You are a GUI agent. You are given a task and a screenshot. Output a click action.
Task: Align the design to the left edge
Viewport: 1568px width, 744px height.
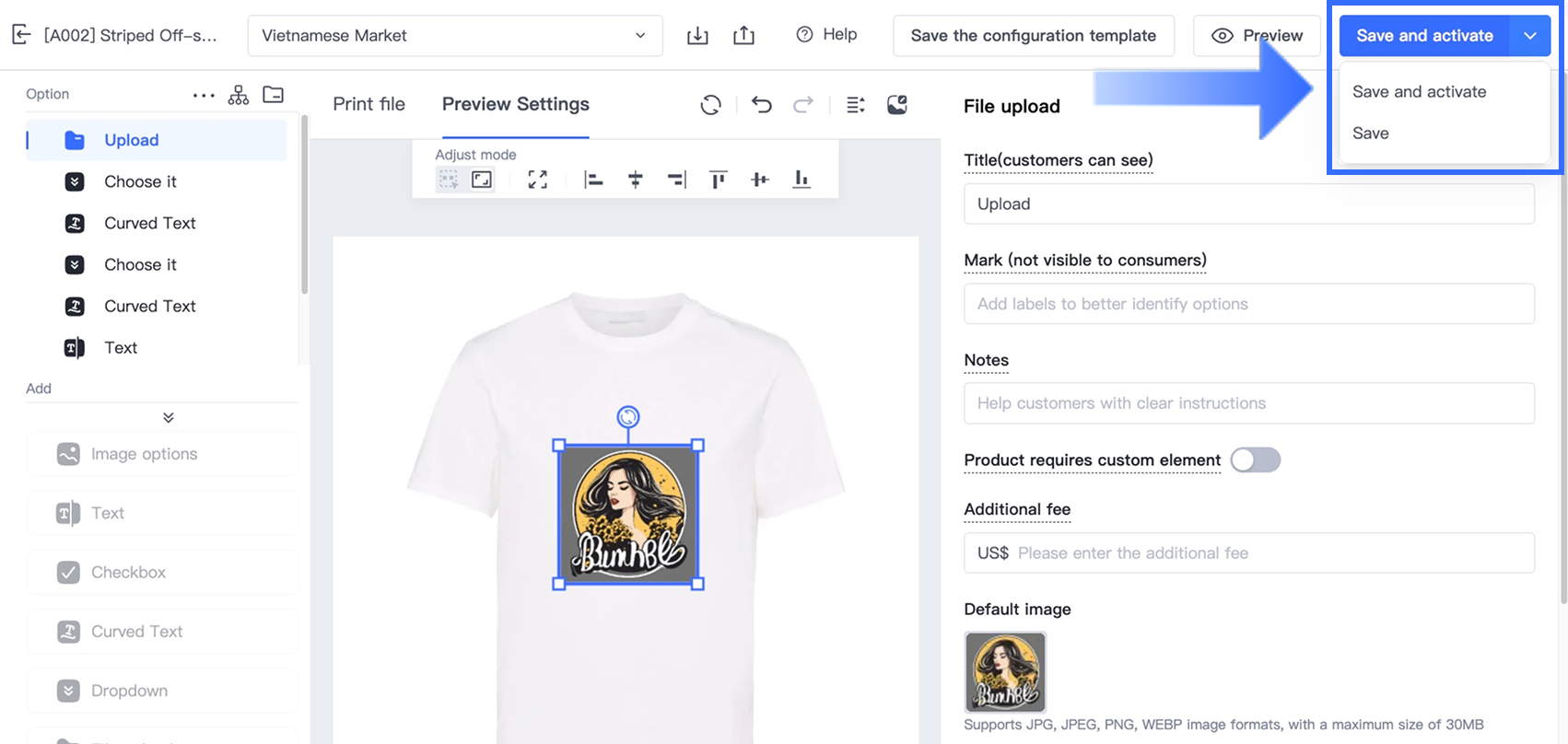(x=594, y=180)
